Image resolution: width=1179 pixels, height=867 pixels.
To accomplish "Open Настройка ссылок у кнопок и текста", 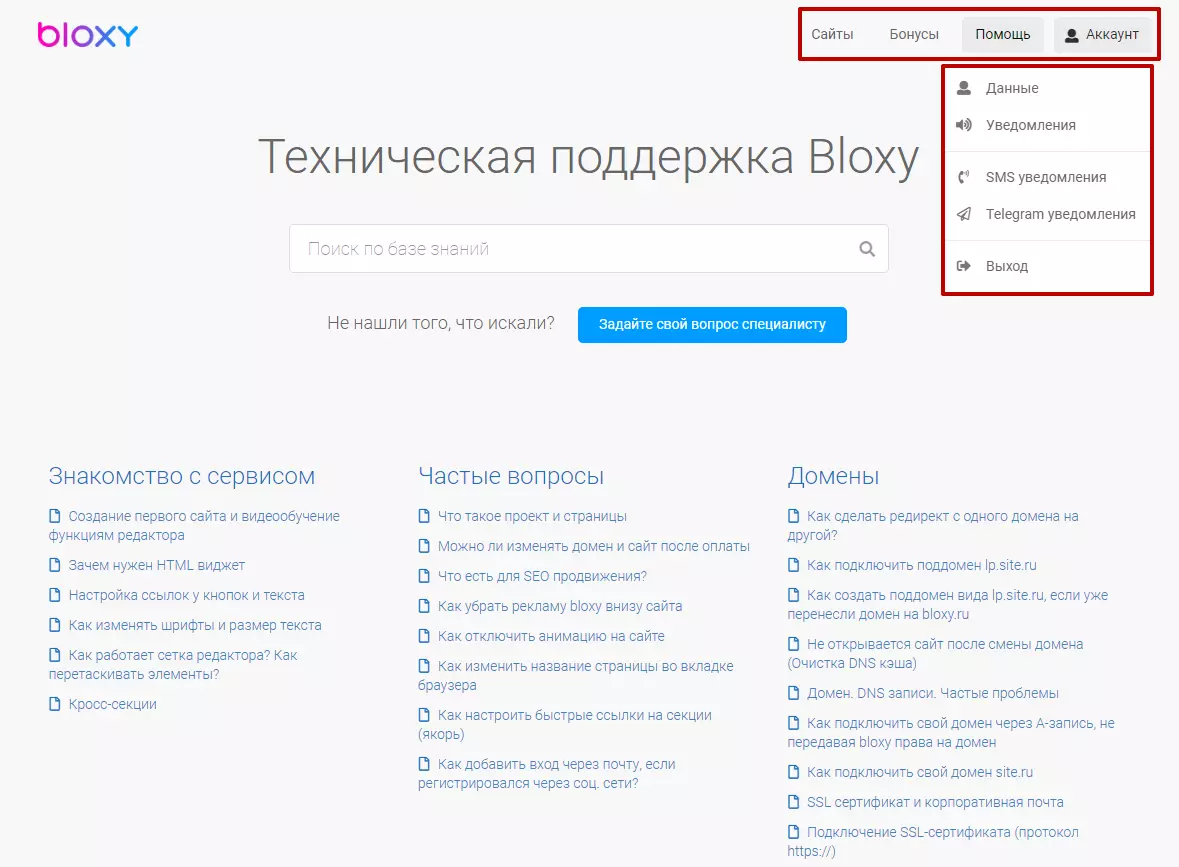I will pos(186,595).
